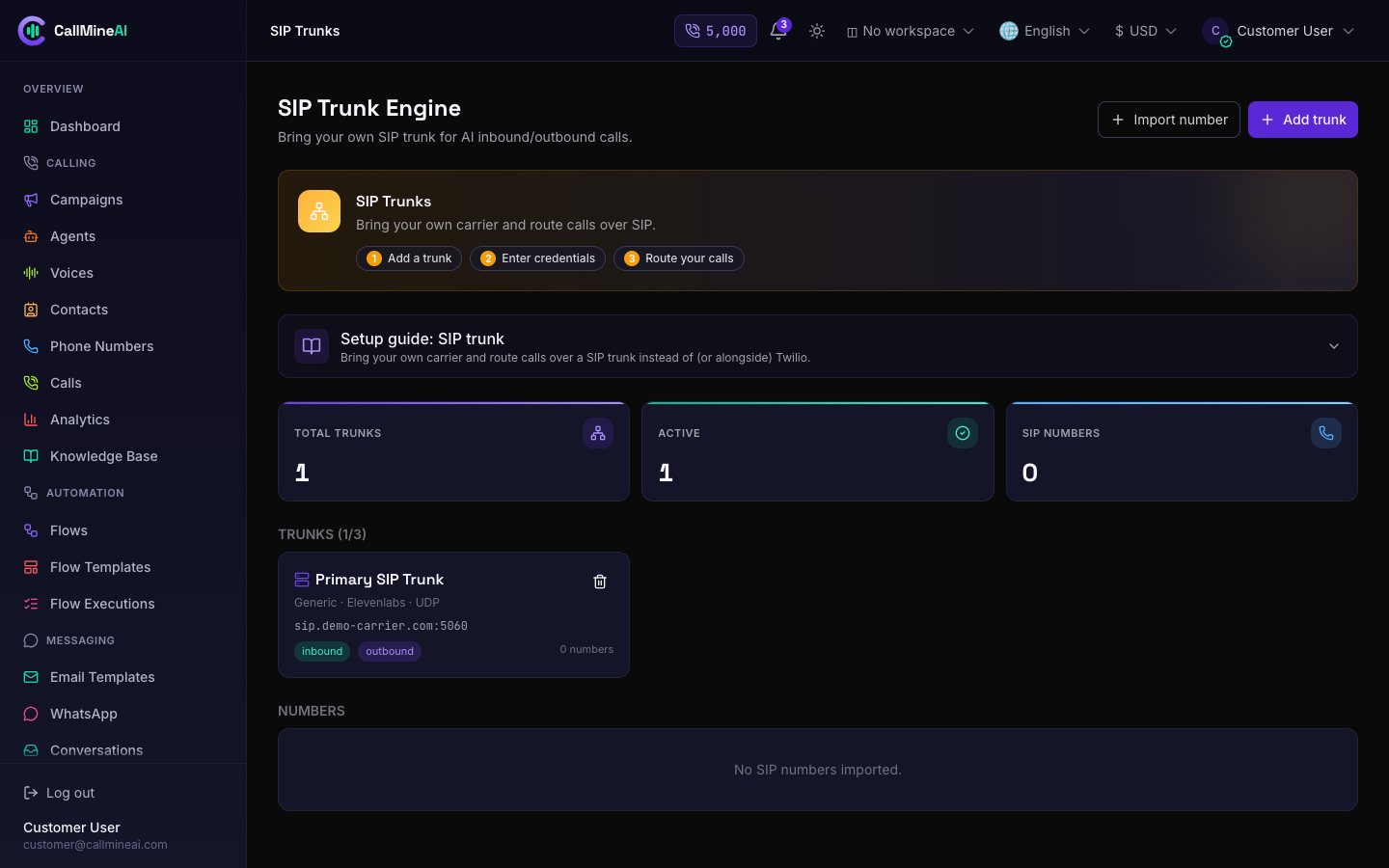
Task: Click the Add trunk button
Action: click(1303, 120)
